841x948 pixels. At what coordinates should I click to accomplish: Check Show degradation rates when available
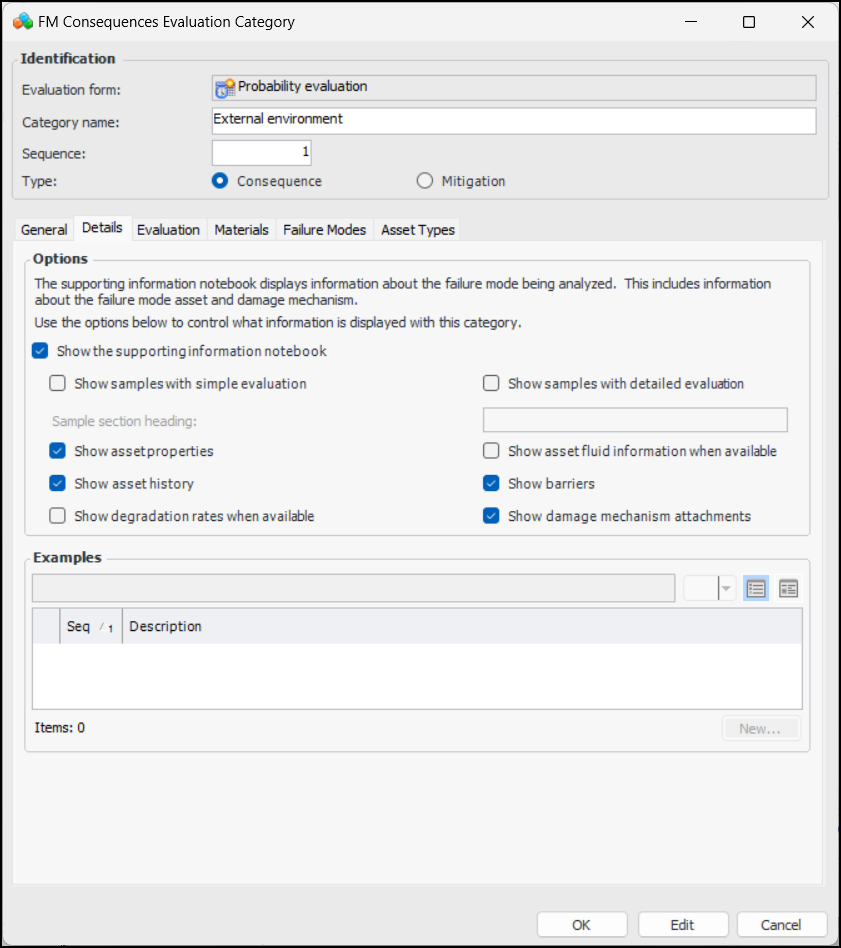point(58,516)
